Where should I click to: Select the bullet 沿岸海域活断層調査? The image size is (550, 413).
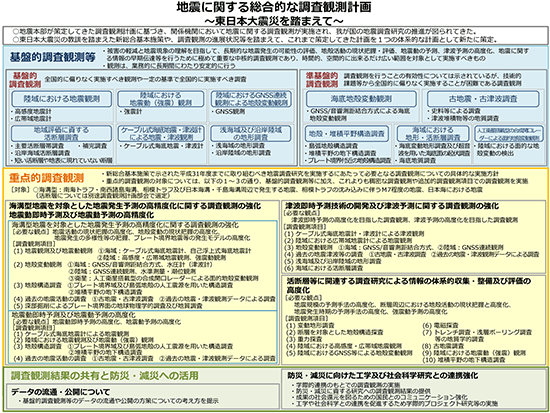(41, 153)
